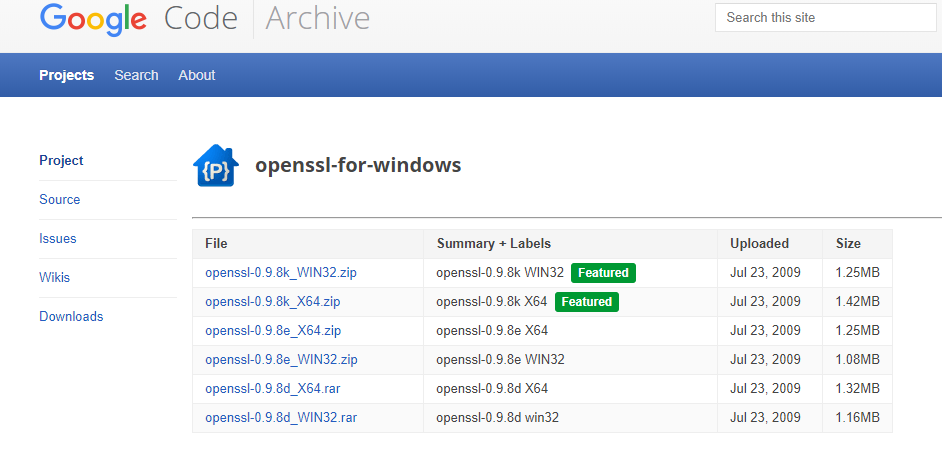Click upload date in openssl-0.9.8d_WIN32.rar row

click(765, 417)
